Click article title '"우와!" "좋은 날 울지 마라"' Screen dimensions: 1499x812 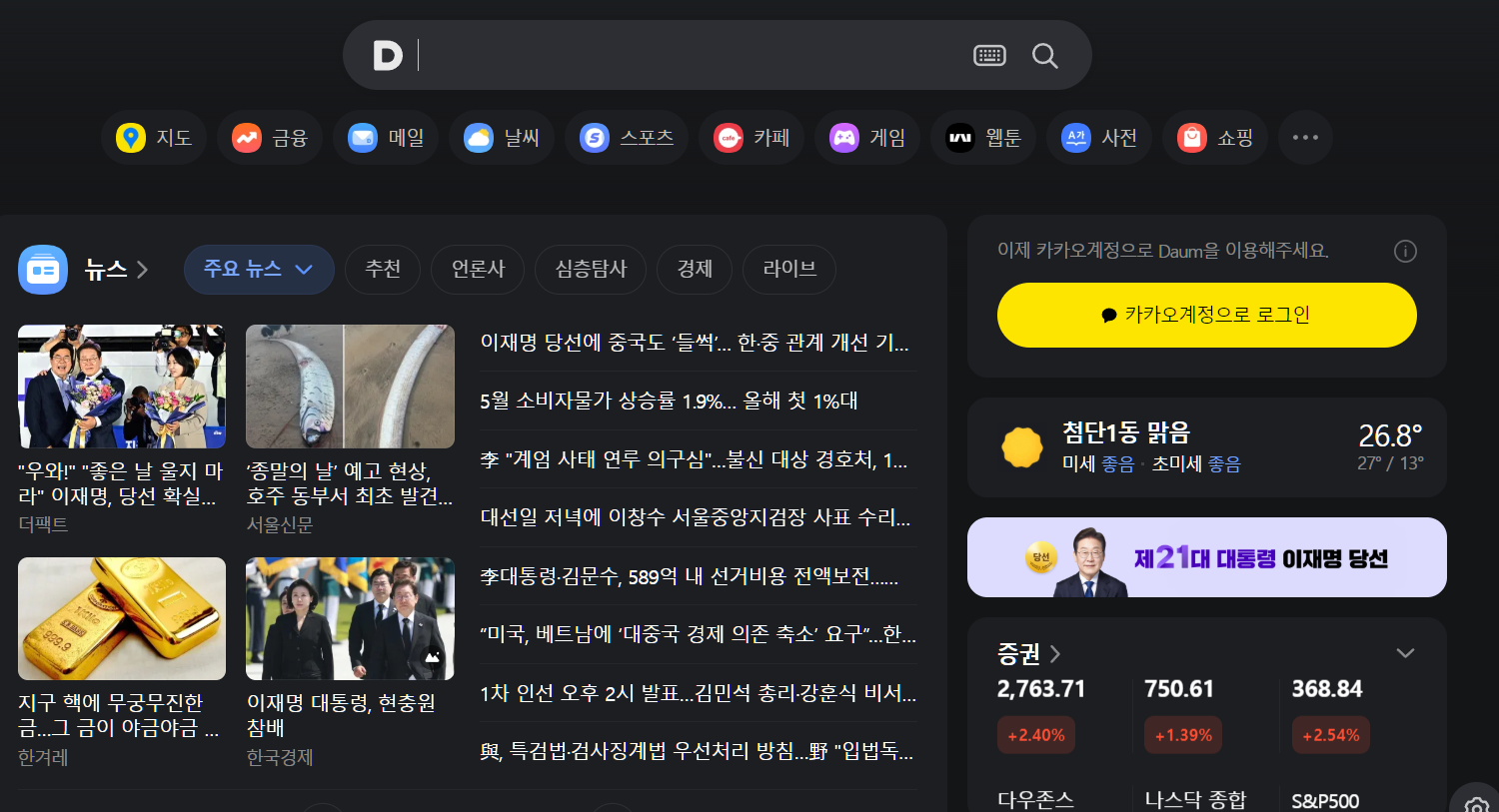120,483
